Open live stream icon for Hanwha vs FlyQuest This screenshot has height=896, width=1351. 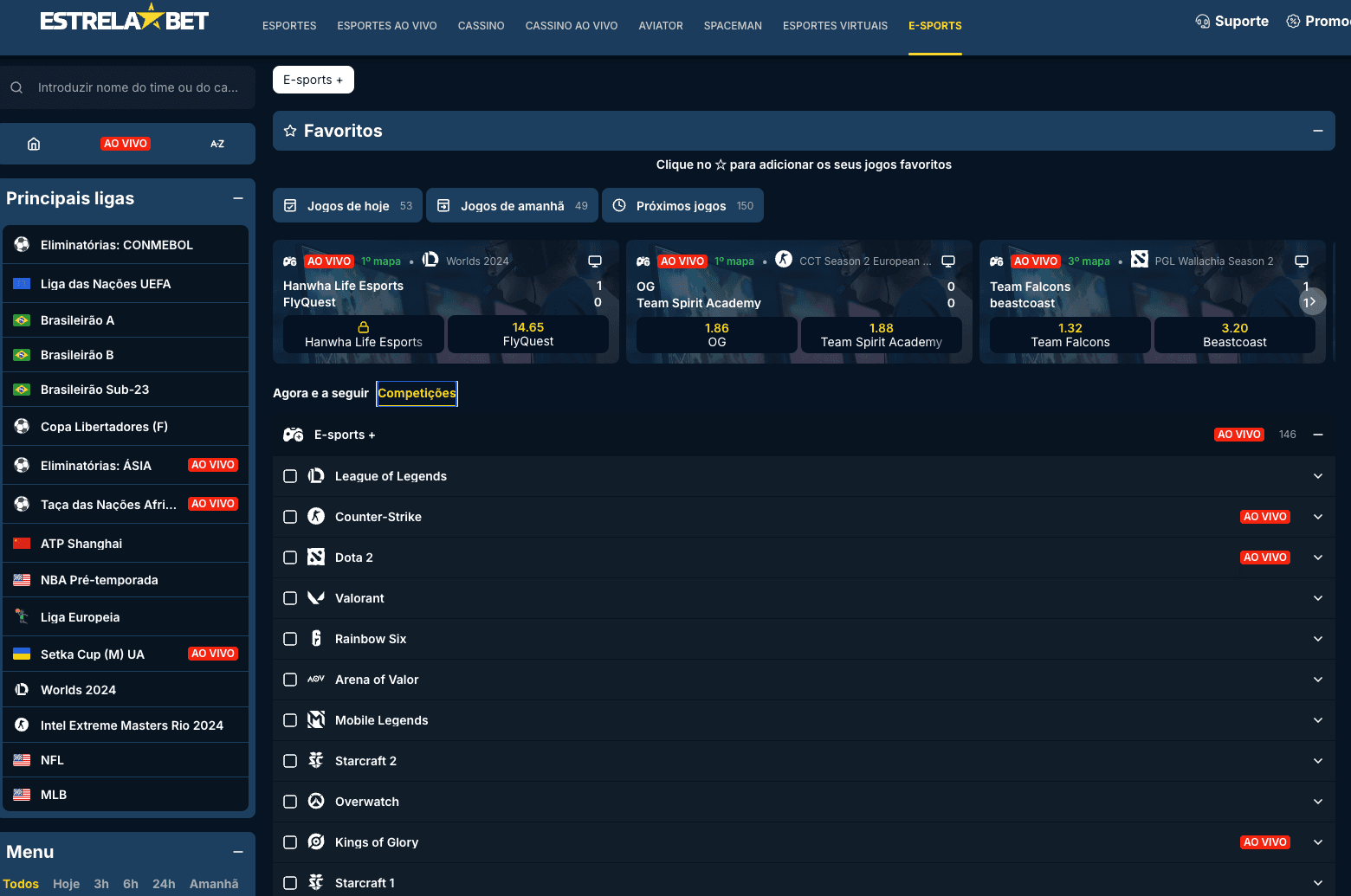(x=595, y=261)
